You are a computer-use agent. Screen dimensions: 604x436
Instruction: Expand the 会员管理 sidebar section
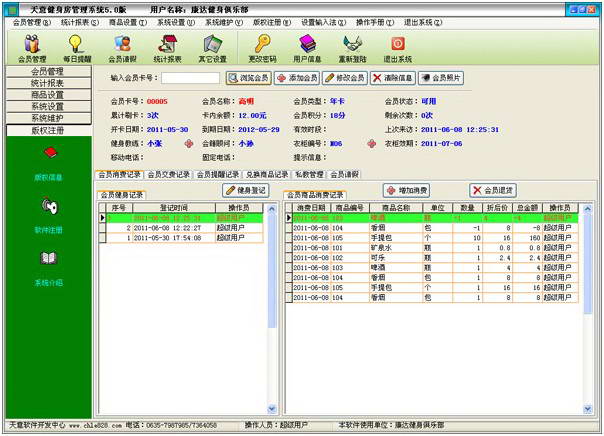(48, 71)
